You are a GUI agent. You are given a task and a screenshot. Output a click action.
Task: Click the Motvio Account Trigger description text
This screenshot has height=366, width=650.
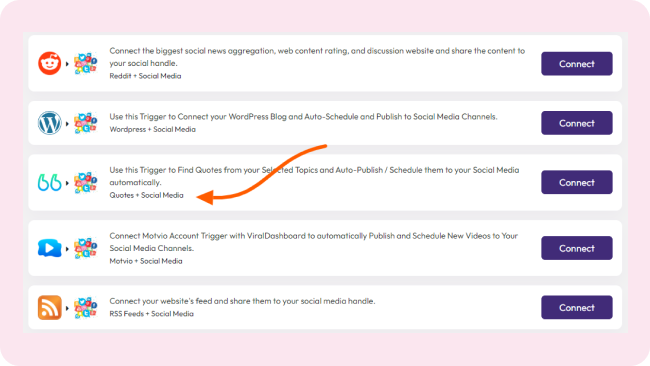[x=314, y=242]
